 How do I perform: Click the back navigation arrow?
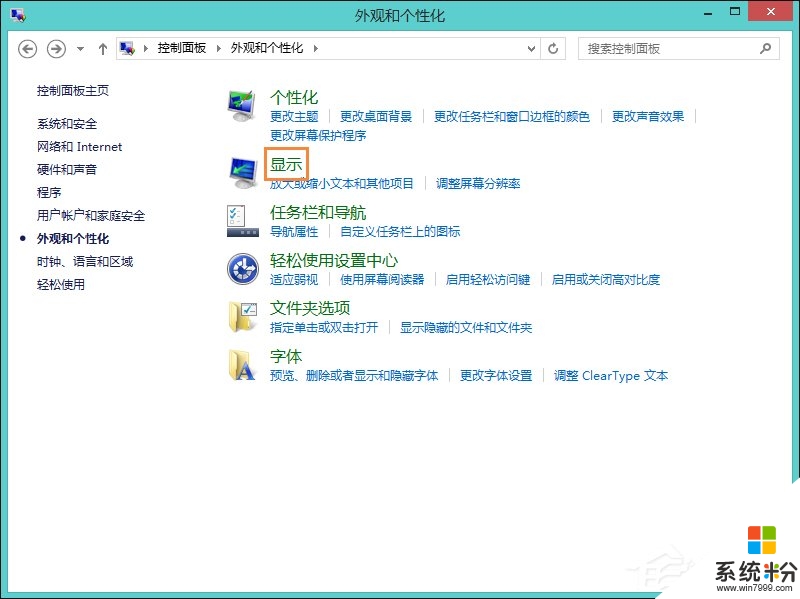[27, 47]
